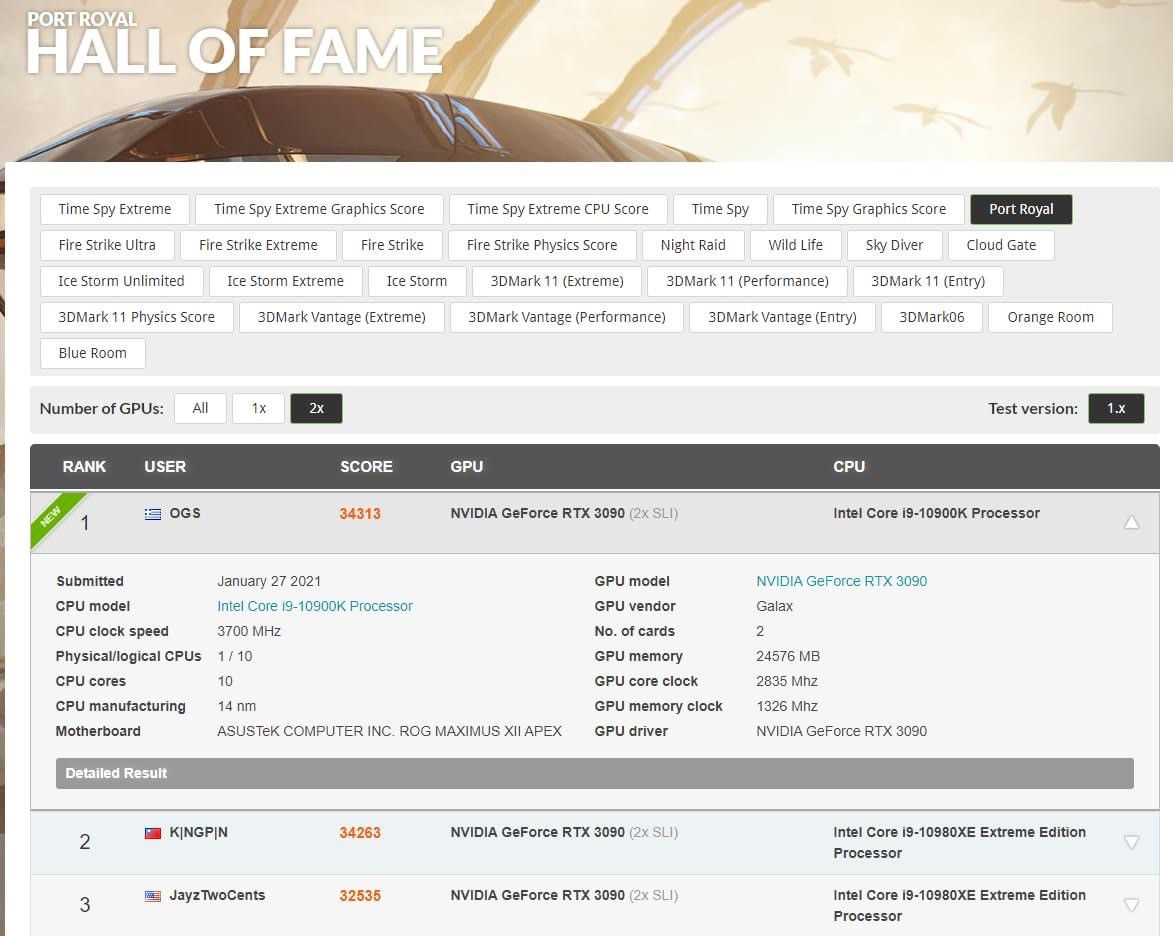Screen dimensions: 1173x936
Task: Select 3DMark 11 (Performance)
Action: click(x=747, y=281)
